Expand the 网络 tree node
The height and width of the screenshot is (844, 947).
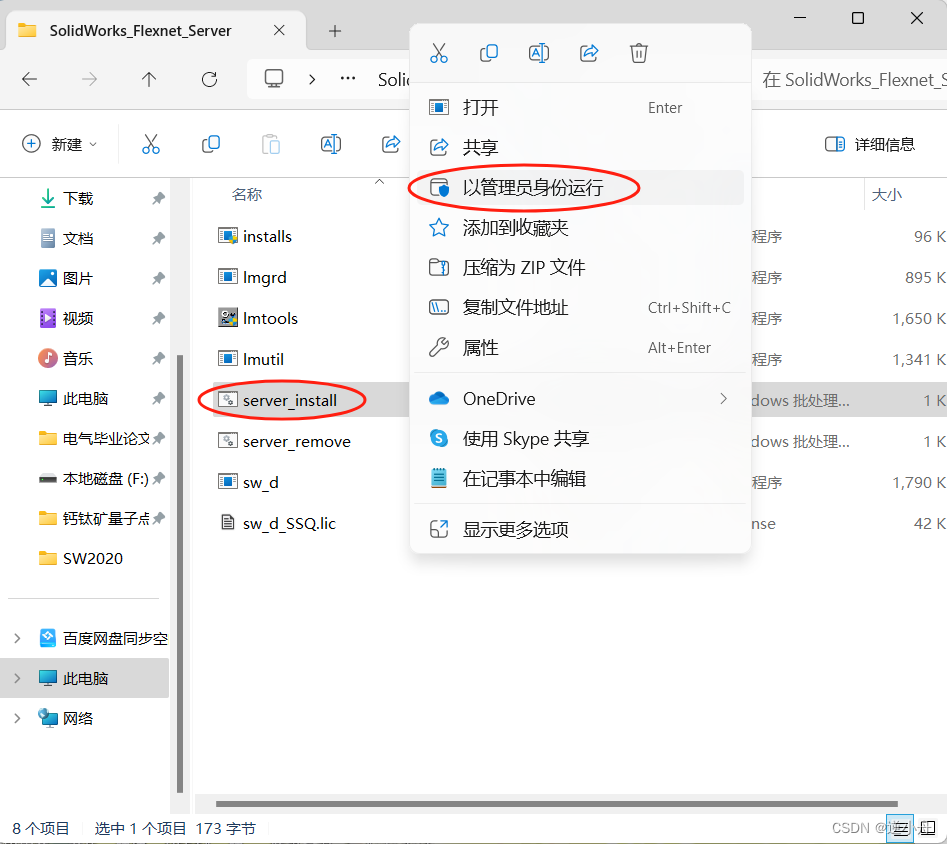17,718
